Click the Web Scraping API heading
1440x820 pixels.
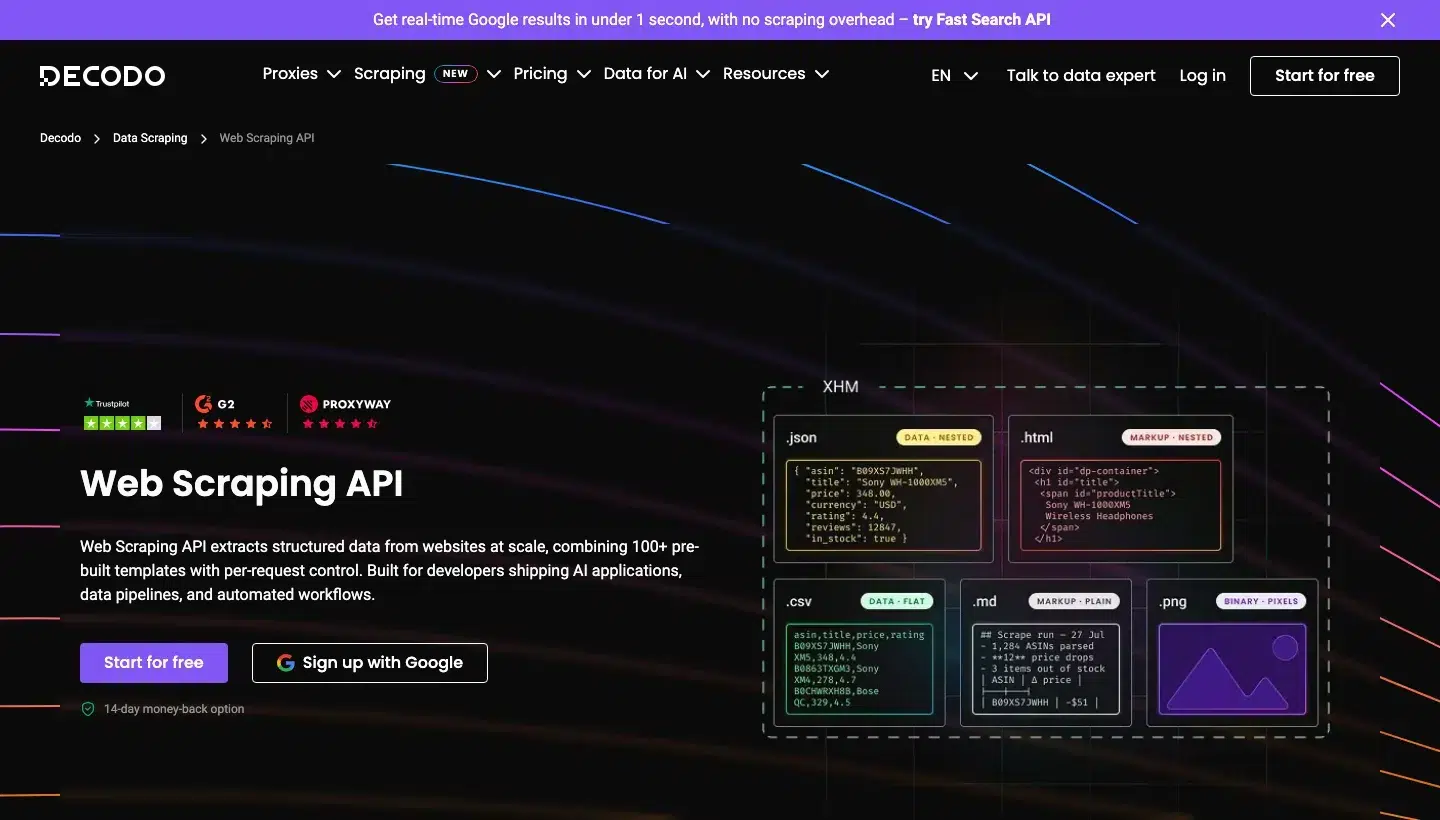pos(242,483)
